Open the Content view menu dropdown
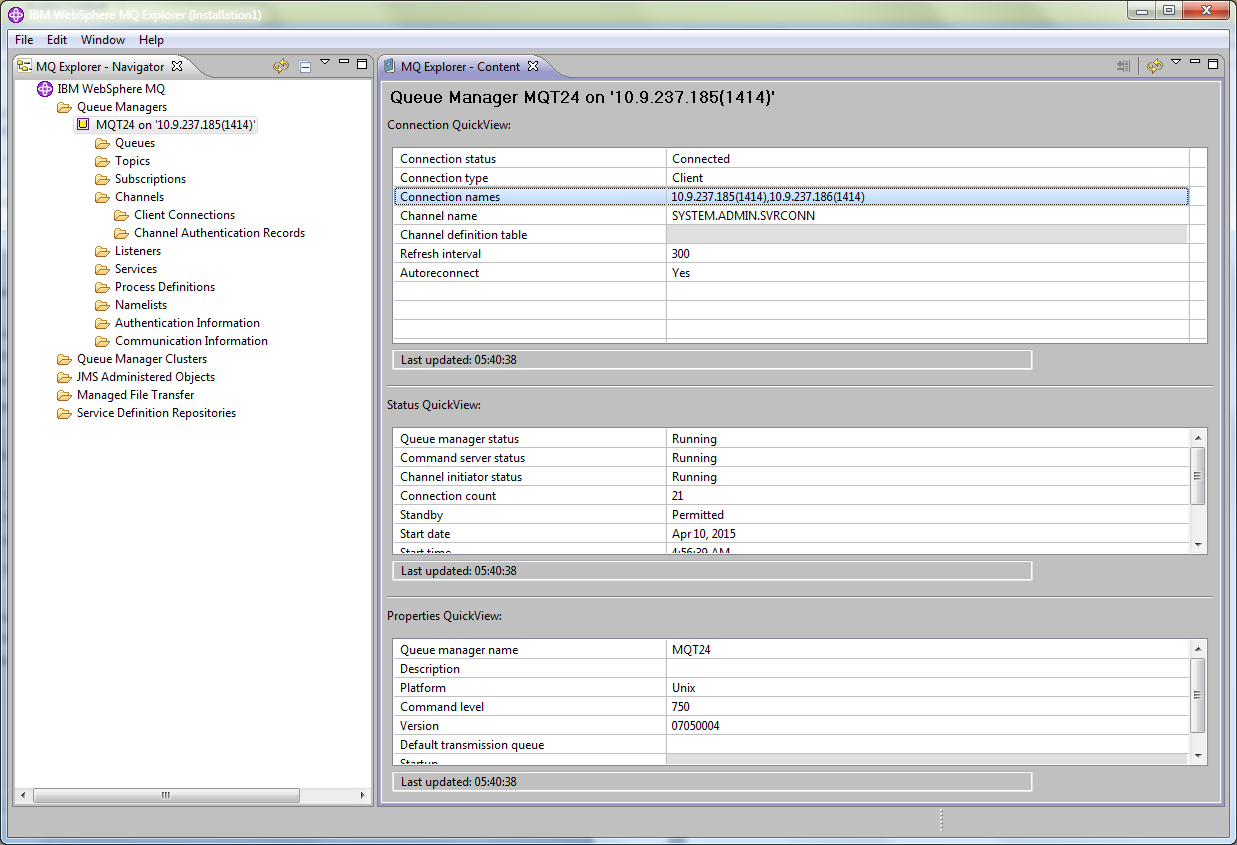The height and width of the screenshot is (845, 1237). point(1176,63)
